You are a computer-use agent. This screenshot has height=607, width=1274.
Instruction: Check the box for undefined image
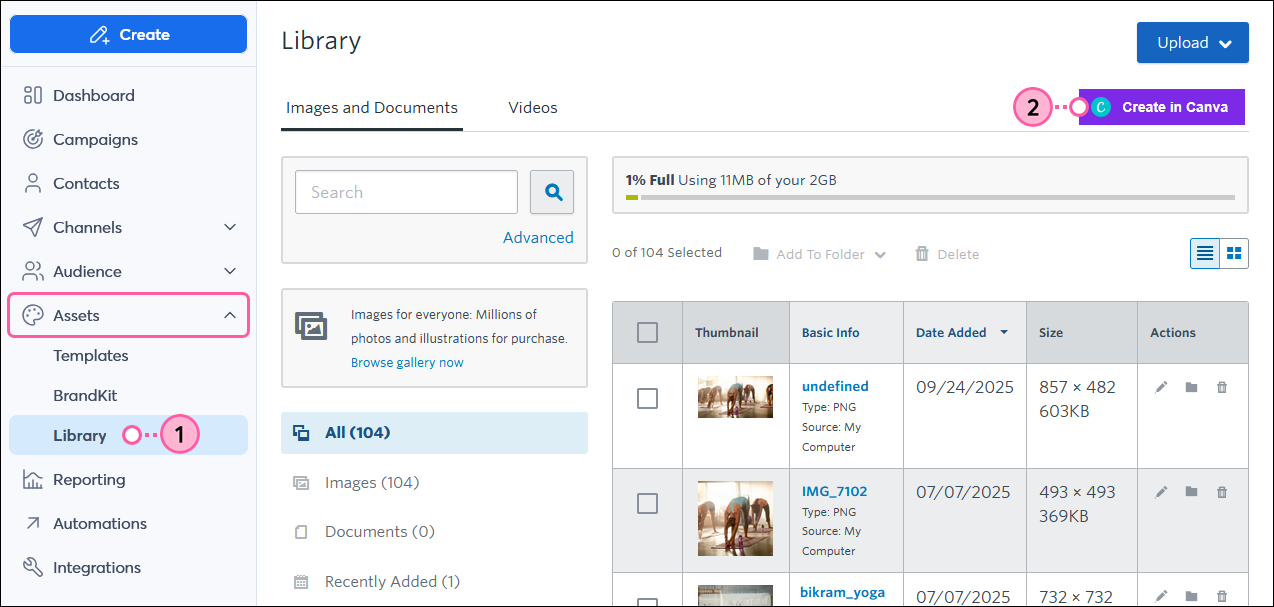click(x=647, y=399)
